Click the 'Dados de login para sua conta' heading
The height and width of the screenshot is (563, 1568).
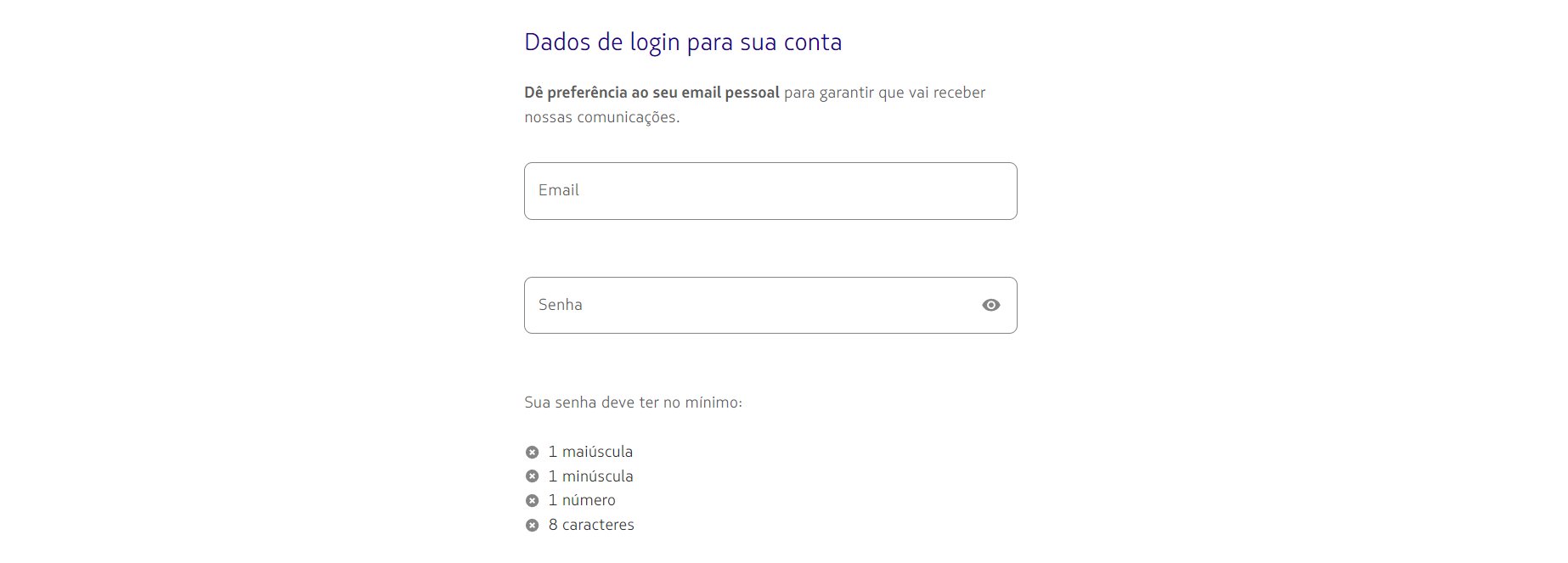click(683, 42)
